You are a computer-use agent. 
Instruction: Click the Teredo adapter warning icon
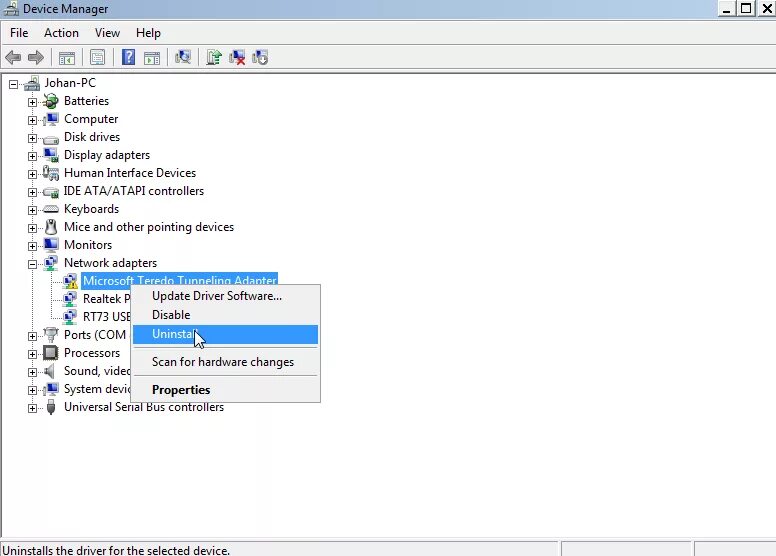point(70,281)
